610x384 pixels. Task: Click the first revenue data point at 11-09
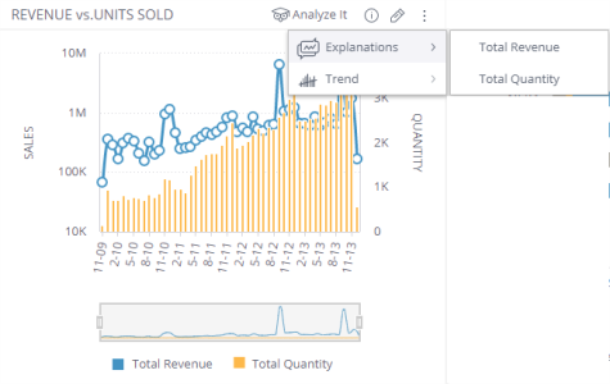[102, 182]
